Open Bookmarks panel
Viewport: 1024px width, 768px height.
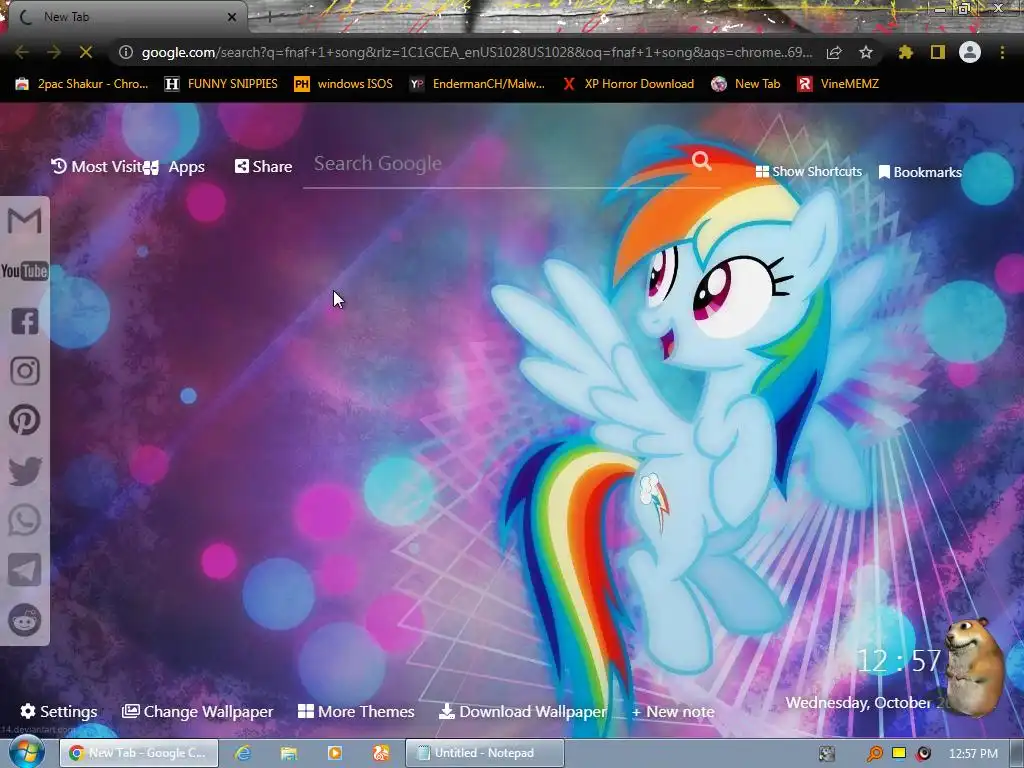(920, 172)
